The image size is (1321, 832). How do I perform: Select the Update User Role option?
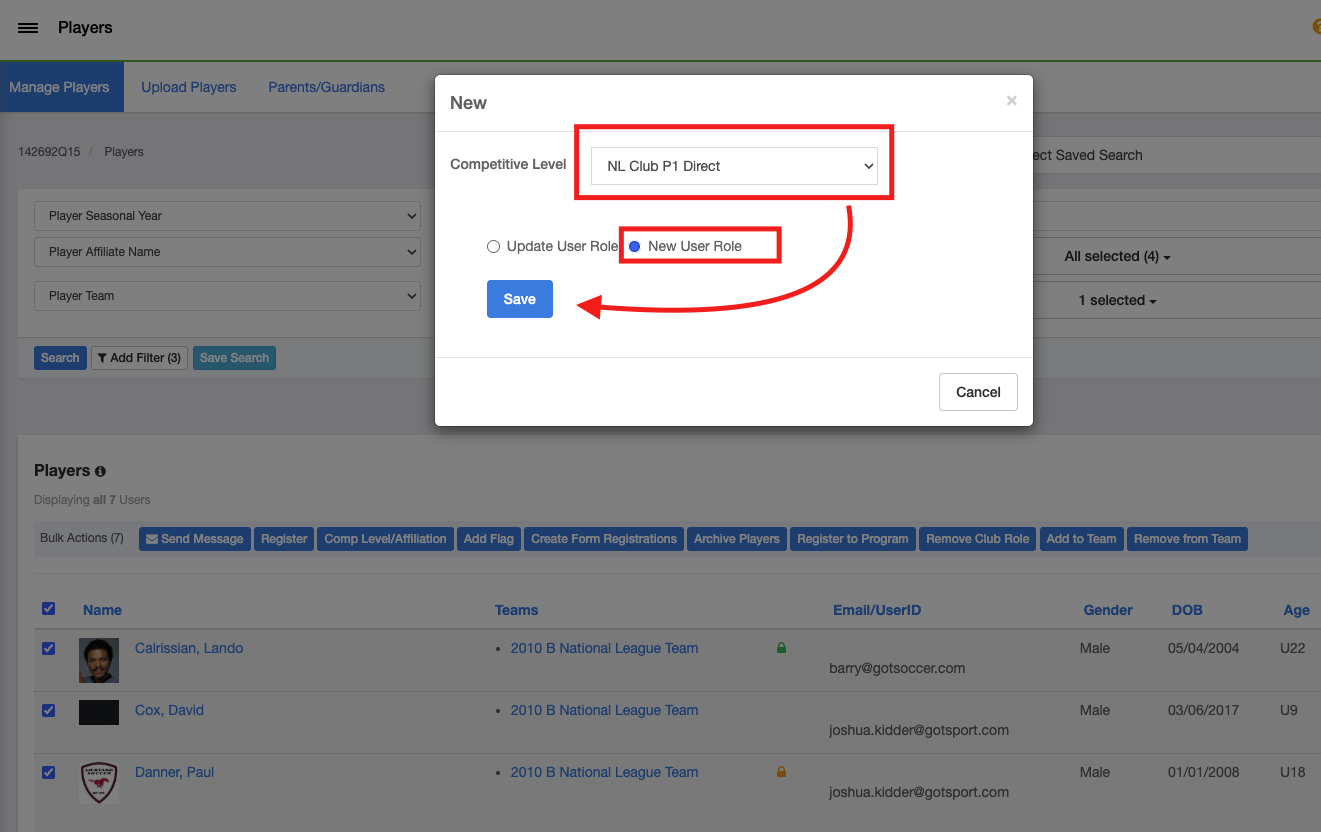(x=493, y=246)
